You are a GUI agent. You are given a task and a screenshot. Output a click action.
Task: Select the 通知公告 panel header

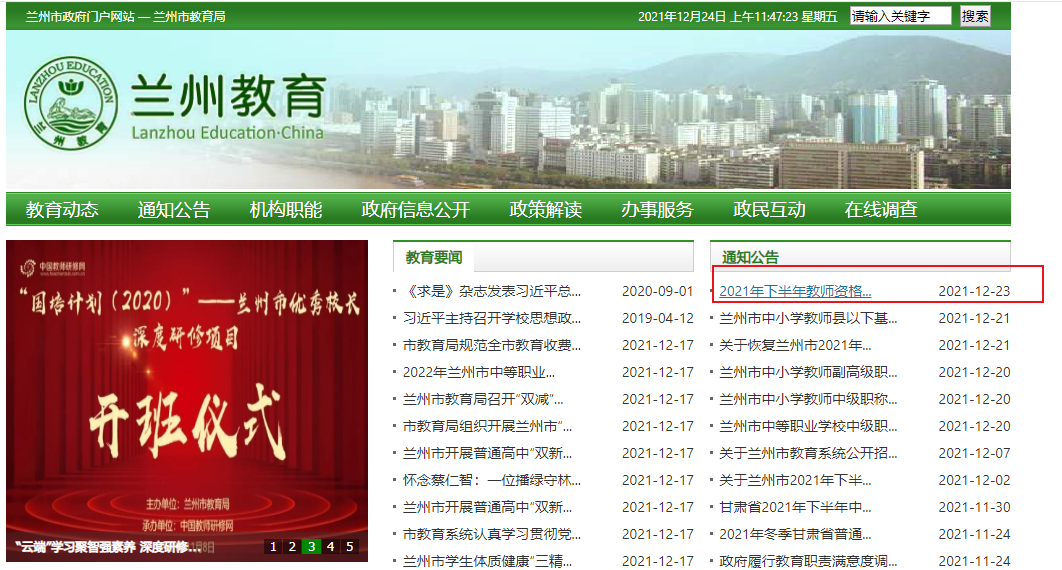coord(750,257)
